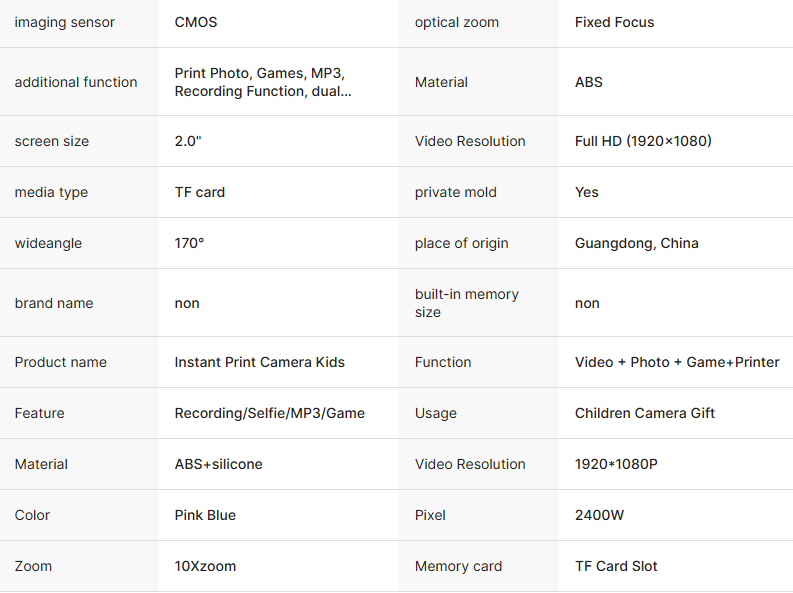Click the 'Fixed Focus' optical zoom value
Viewport: 793px width, 593px height.
coord(614,22)
